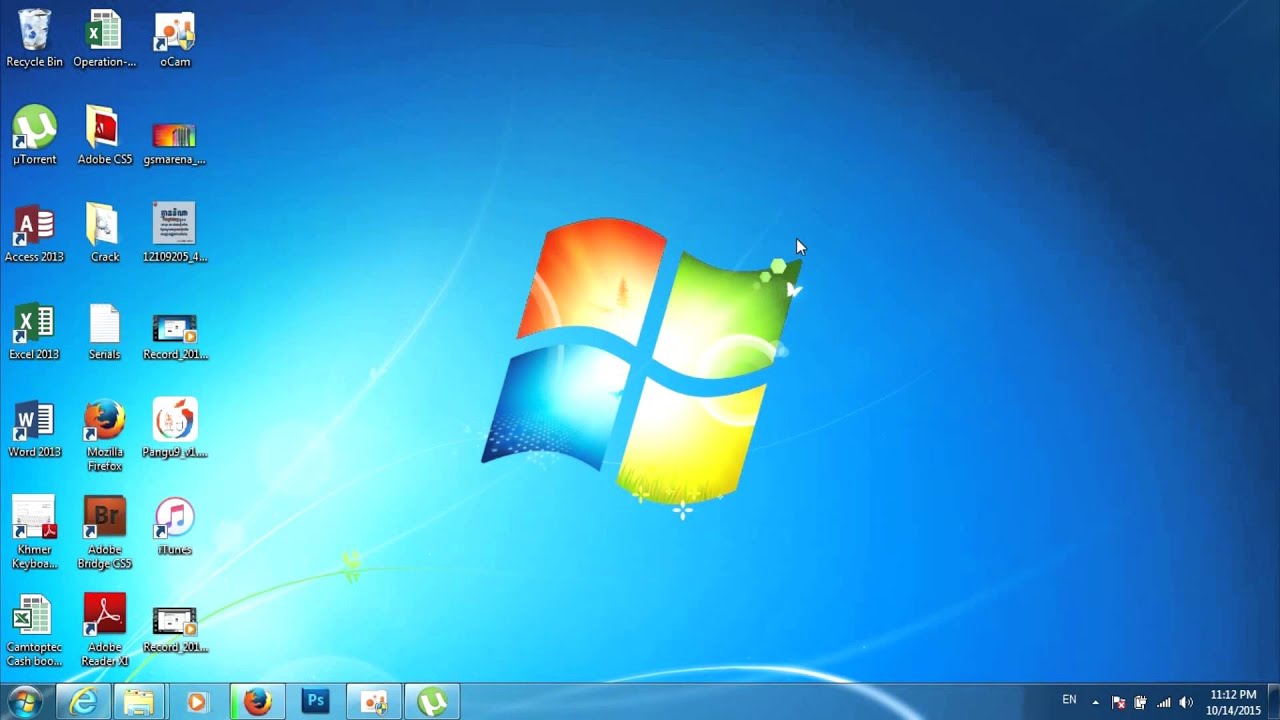Switch to the oCam taskbar button
Image resolution: width=1280 pixels, height=720 pixels.
(x=374, y=702)
